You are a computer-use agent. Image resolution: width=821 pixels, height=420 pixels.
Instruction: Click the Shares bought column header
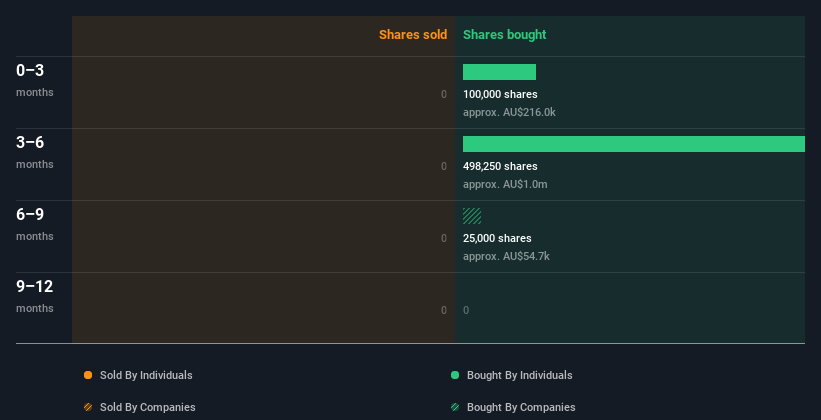point(505,35)
